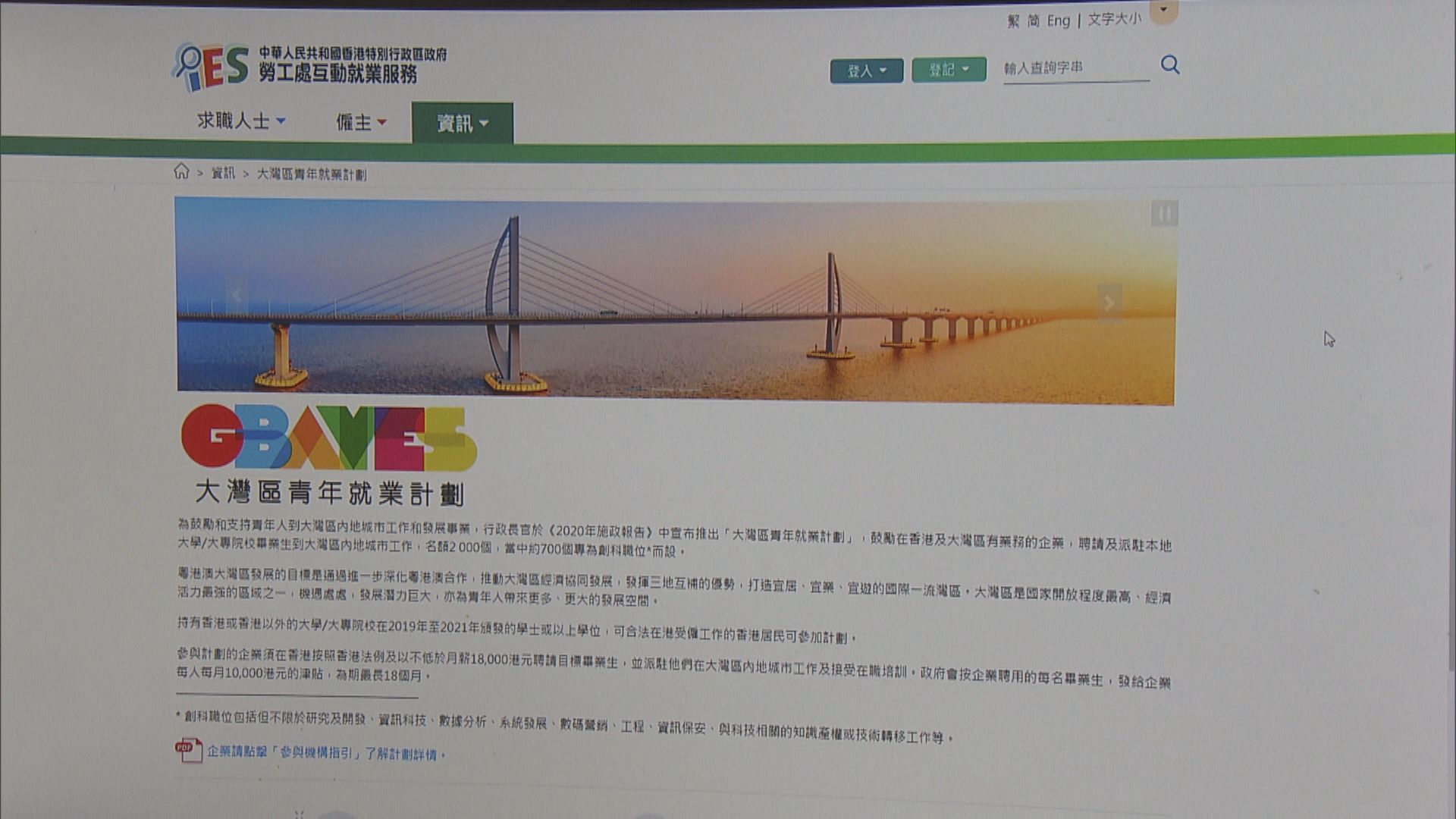This screenshot has width=1456, height=819.
Task: Expand the 文字大小 text size dropdown
Action: (x=1113, y=20)
